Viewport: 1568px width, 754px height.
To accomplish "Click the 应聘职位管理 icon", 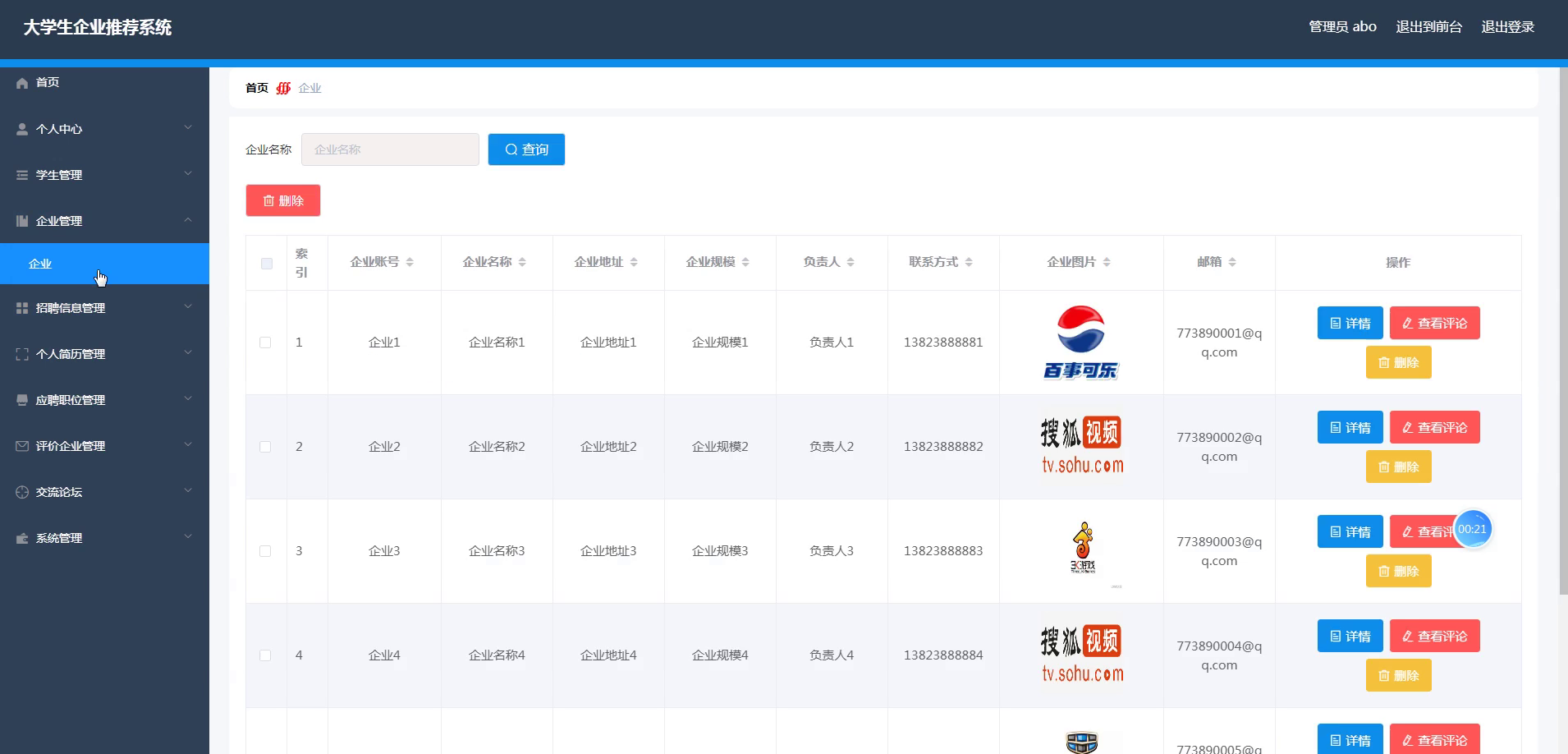I will [x=22, y=400].
